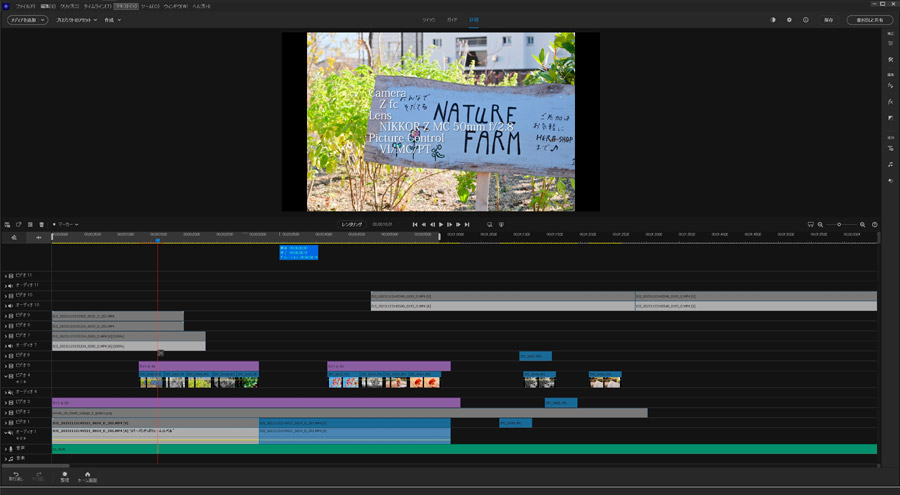900x495 pixels.
Task: Step back one frame button
Action: (432, 225)
